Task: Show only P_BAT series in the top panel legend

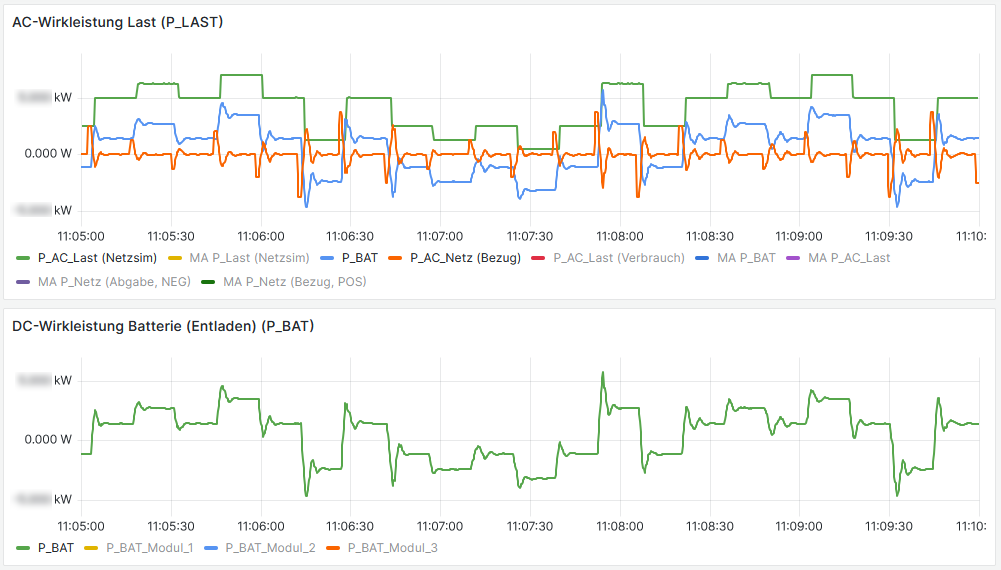Action: point(359,258)
